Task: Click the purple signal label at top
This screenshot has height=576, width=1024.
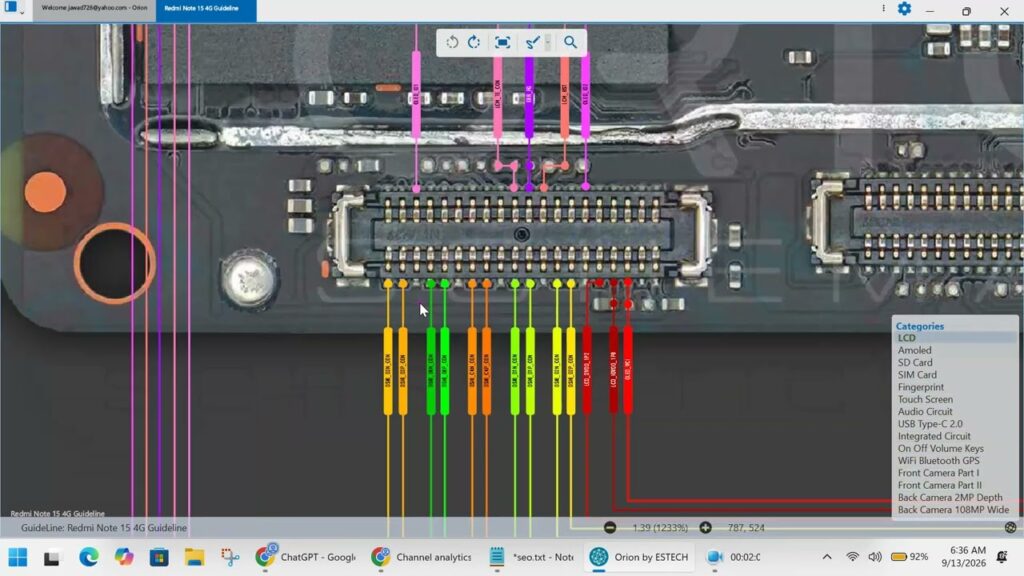Action: tap(529, 95)
